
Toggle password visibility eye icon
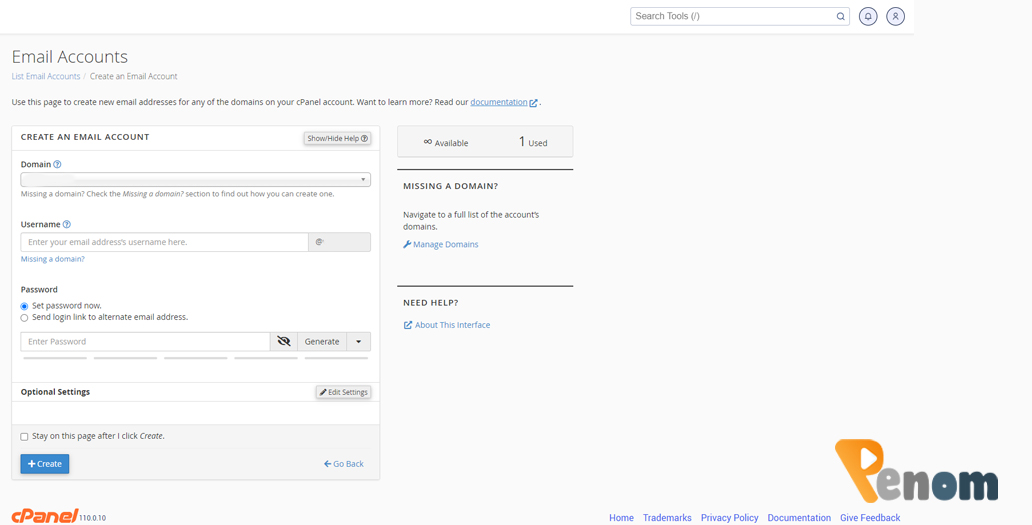click(284, 341)
